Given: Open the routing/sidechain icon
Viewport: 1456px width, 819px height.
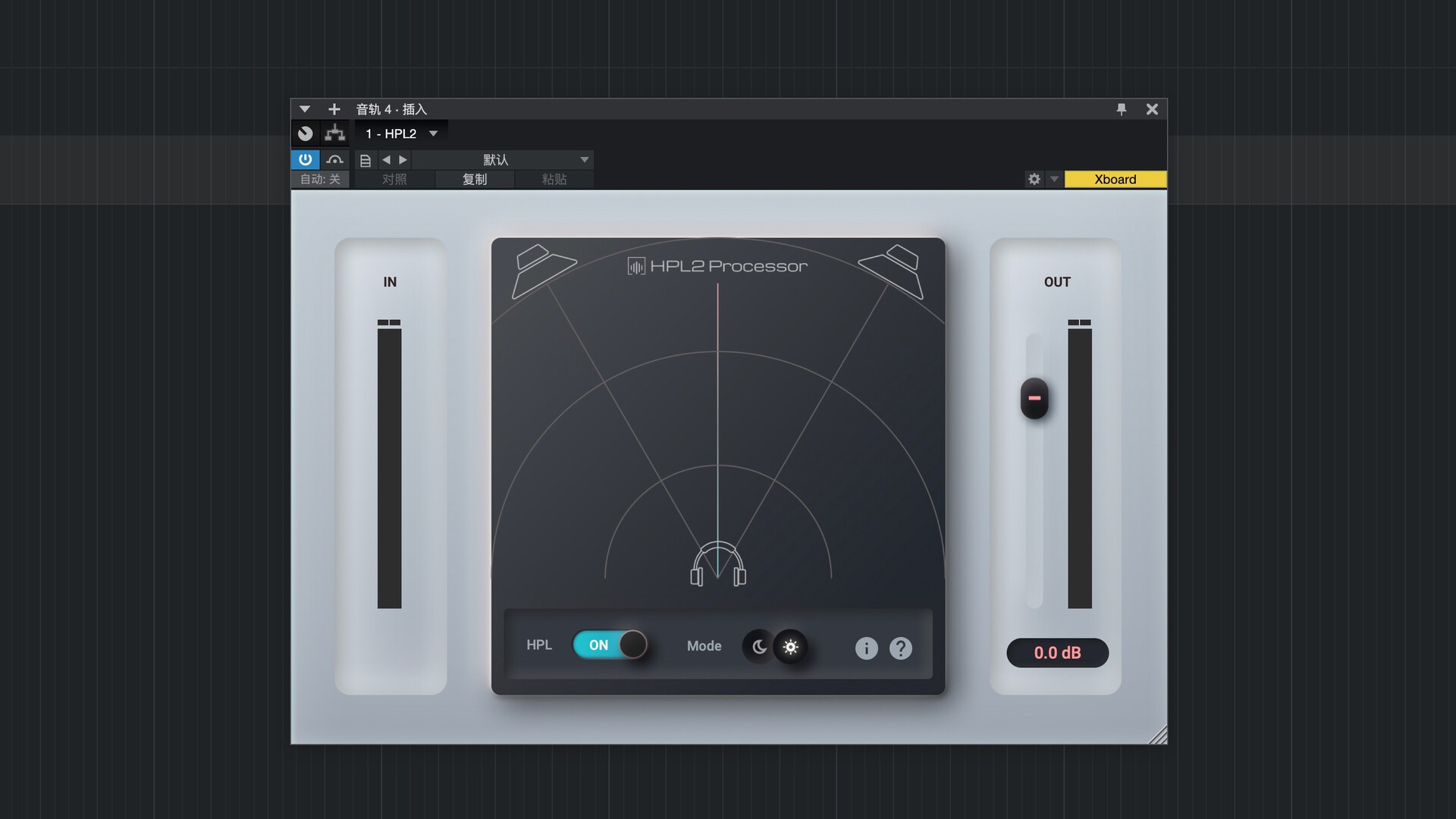Looking at the screenshot, I should pos(334,133).
